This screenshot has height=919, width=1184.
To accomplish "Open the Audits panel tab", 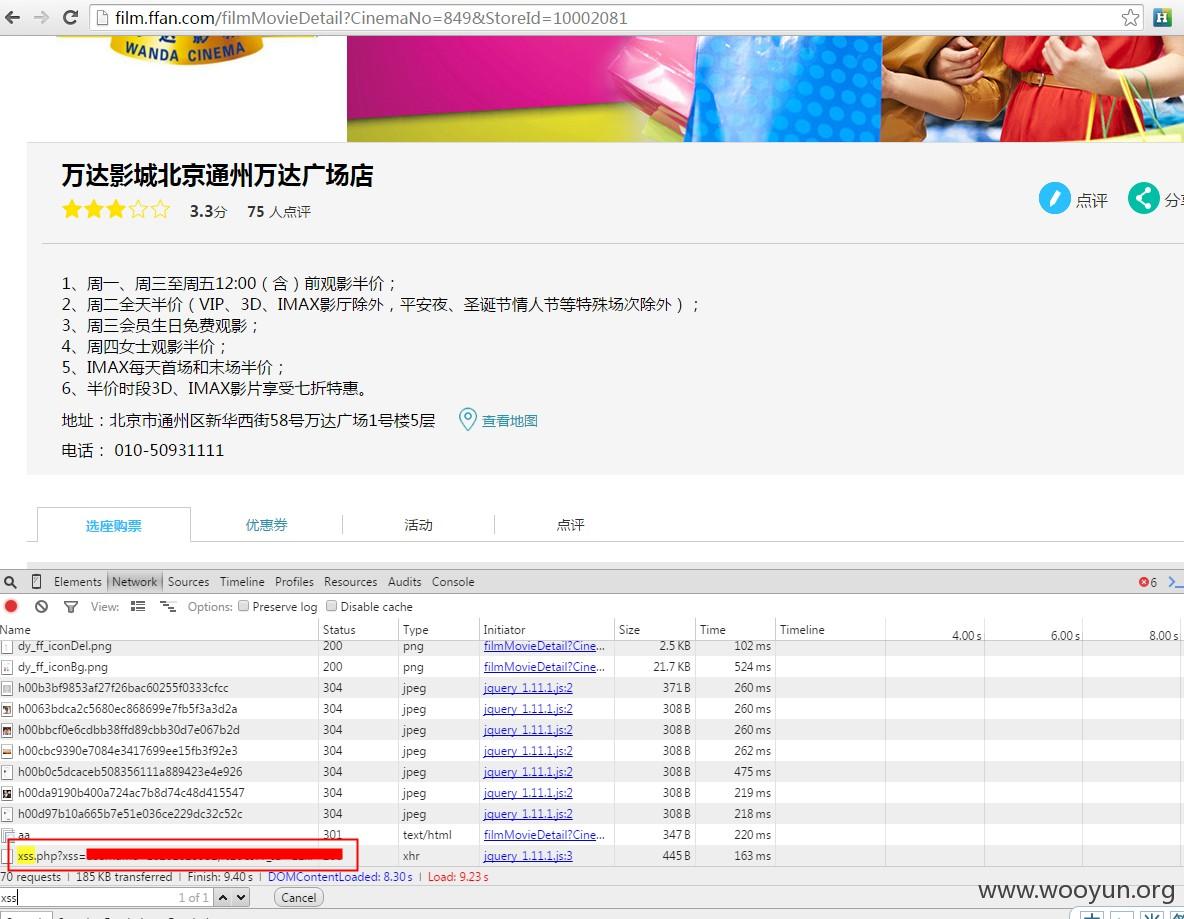I will point(405,581).
